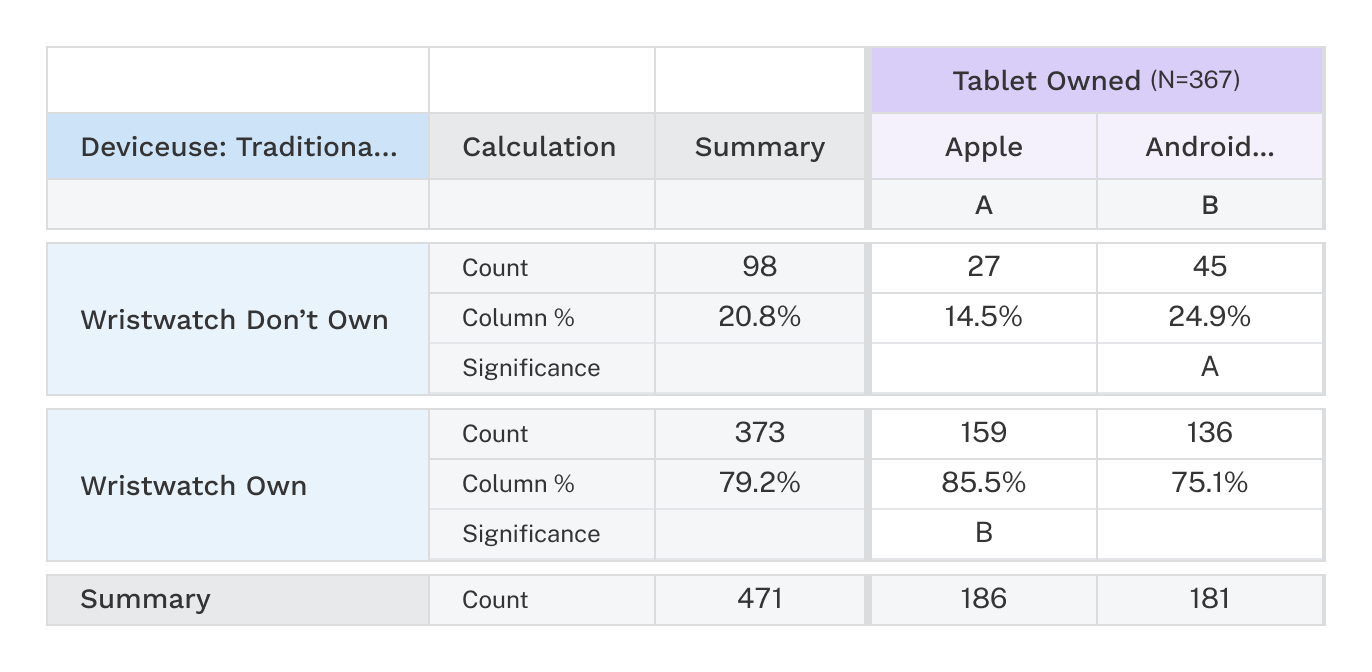Select significance A in Wristwatch Don't Own
The width and height of the screenshot is (1372, 672).
pyautogui.click(x=1209, y=367)
